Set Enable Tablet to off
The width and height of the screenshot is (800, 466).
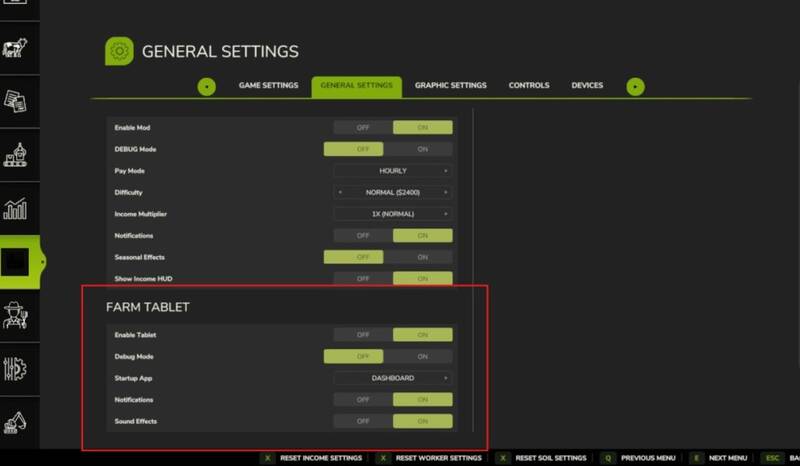pyautogui.click(x=363, y=335)
